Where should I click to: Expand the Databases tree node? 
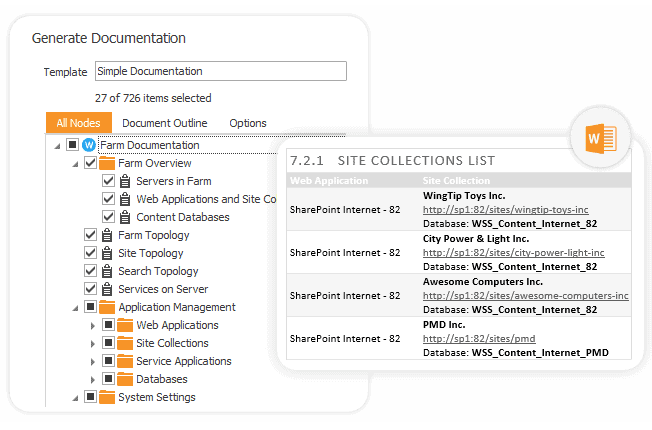(x=93, y=380)
